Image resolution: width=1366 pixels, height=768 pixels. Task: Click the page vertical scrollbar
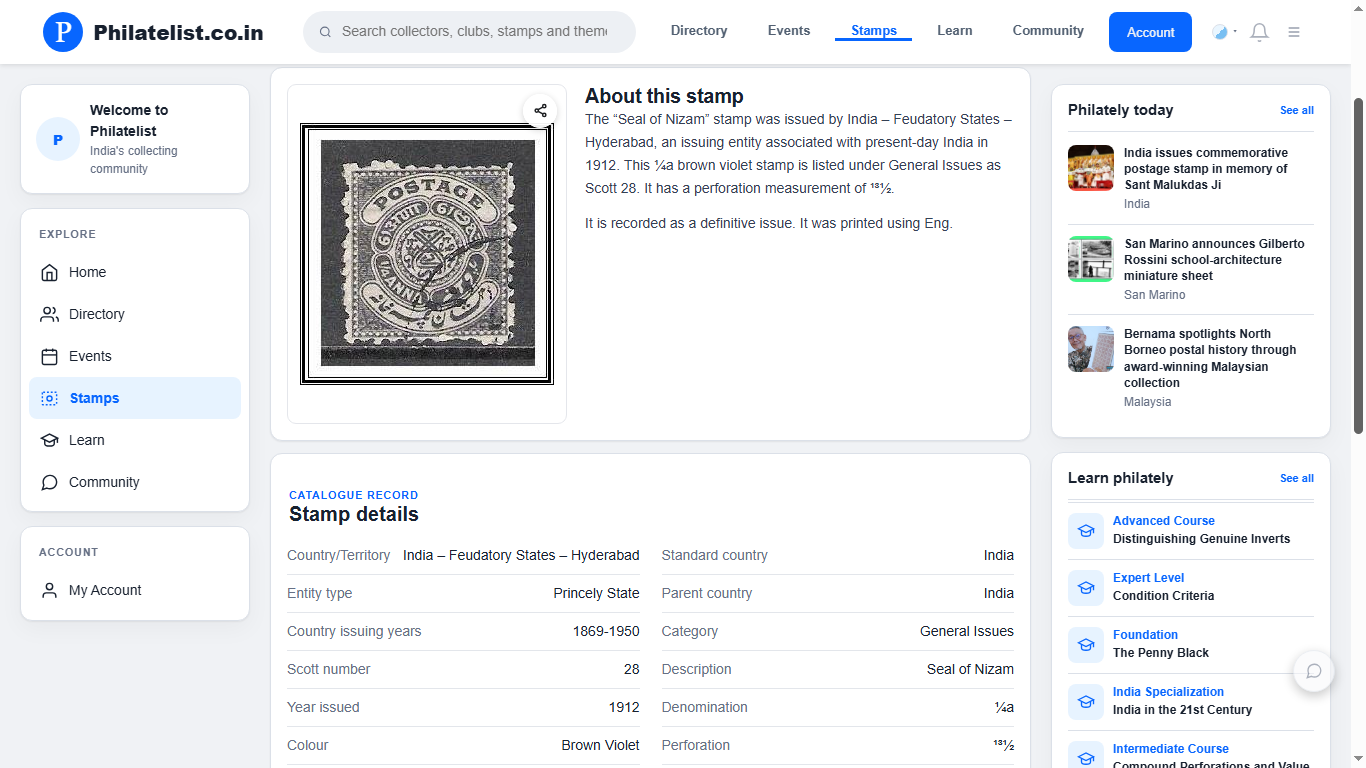pyautogui.click(x=1358, y=265)
